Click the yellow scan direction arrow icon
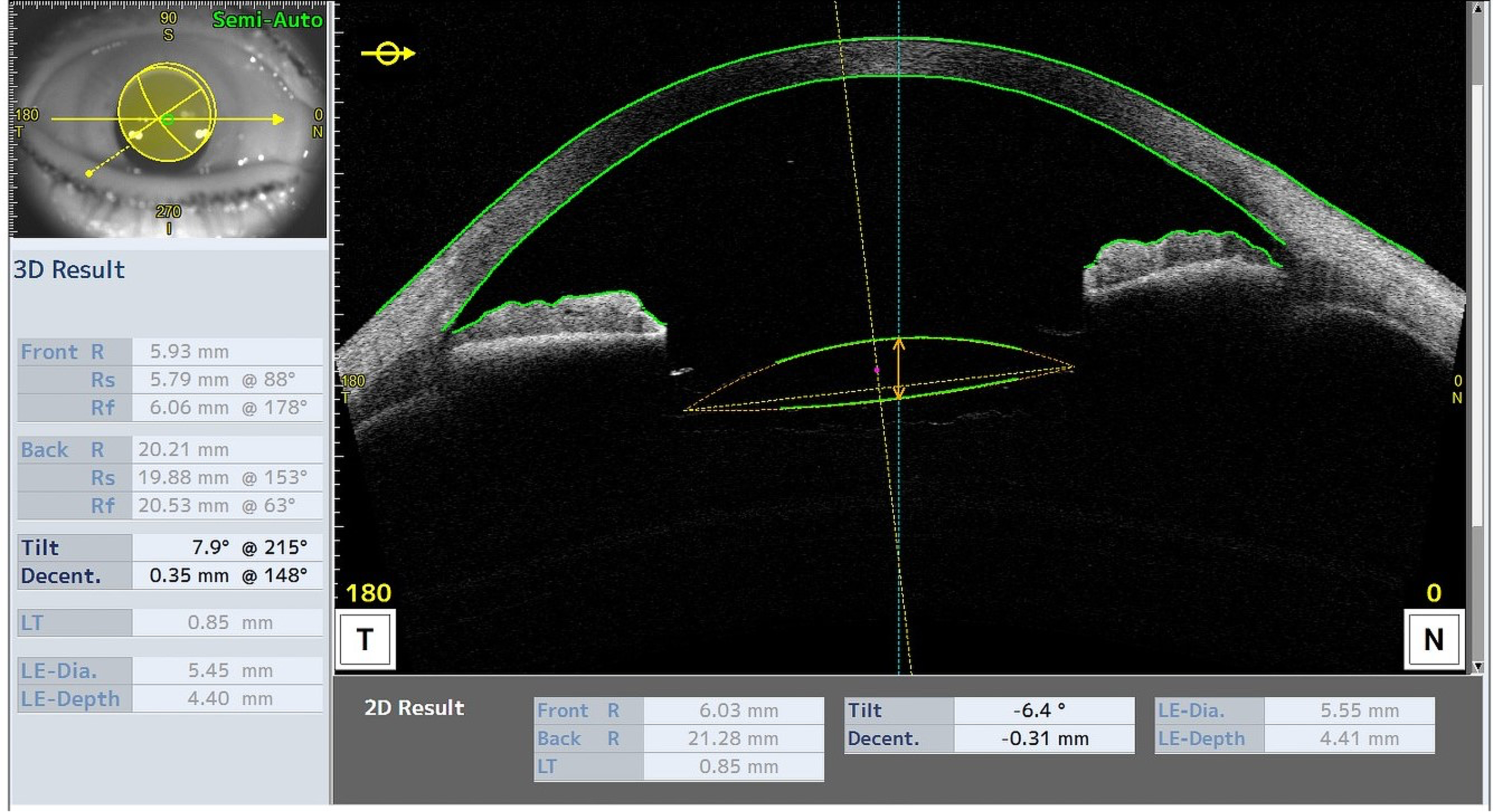 pos(388,53)
